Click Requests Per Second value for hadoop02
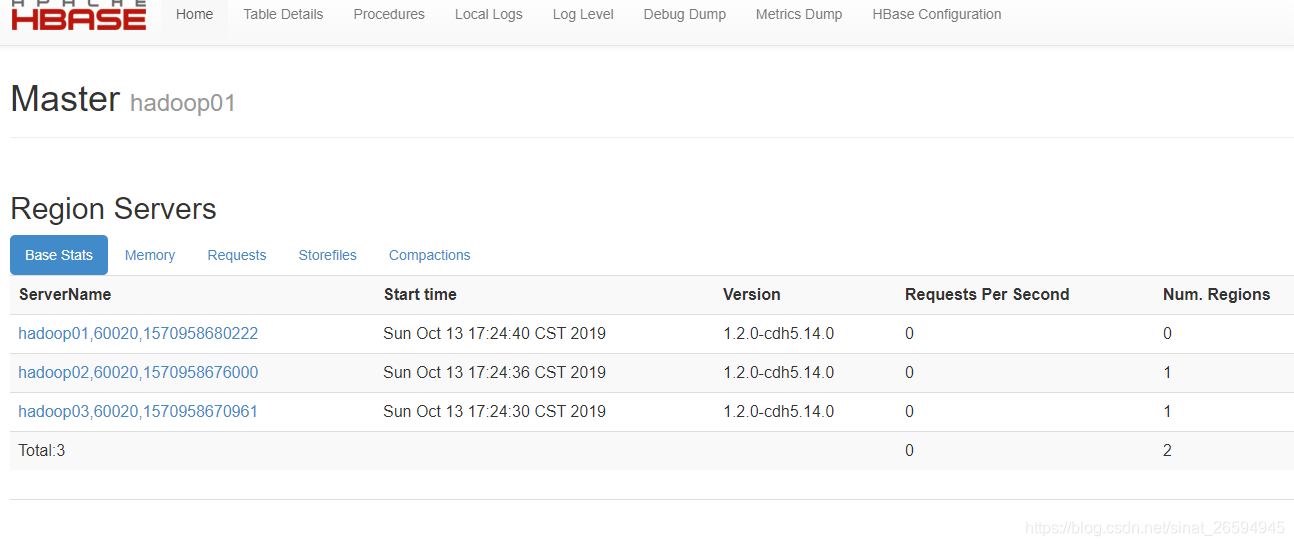1294x546 pixels. (909, 372)
